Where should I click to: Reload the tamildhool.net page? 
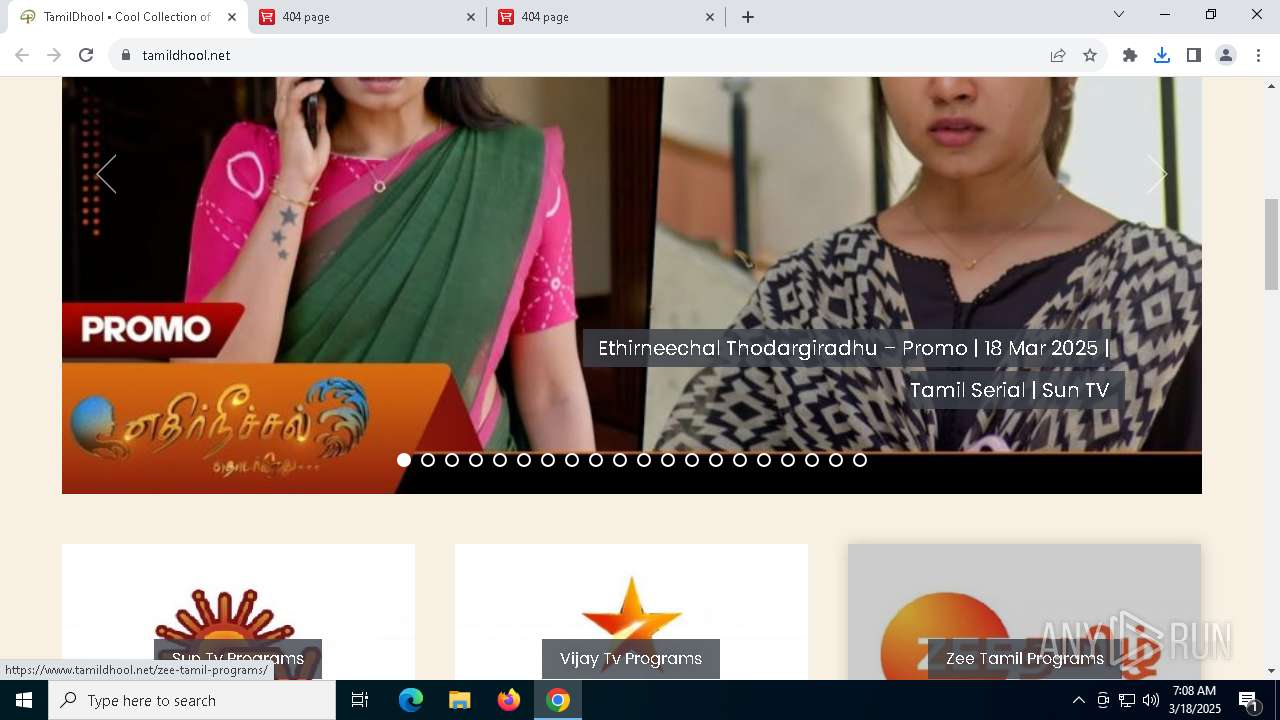pyautogui.click(x=86, y=55)
